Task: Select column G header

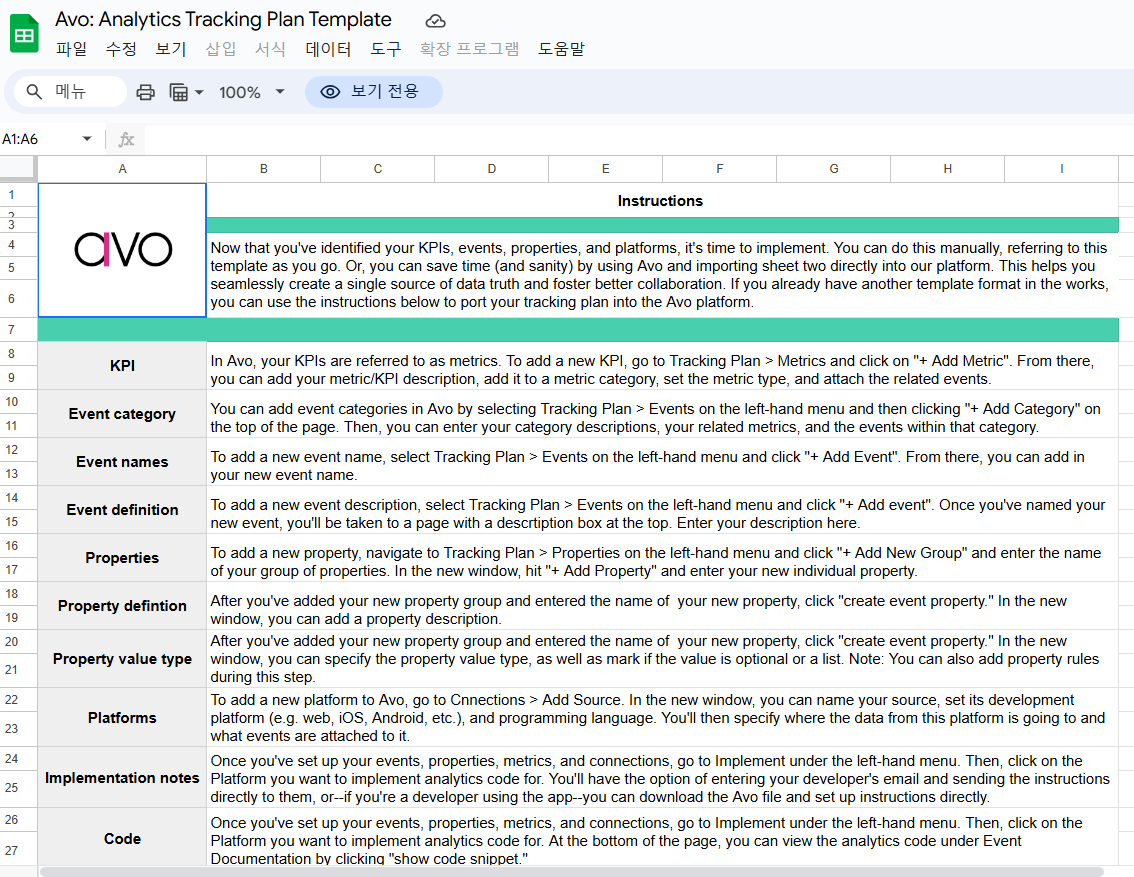Action: coord(834,168)
